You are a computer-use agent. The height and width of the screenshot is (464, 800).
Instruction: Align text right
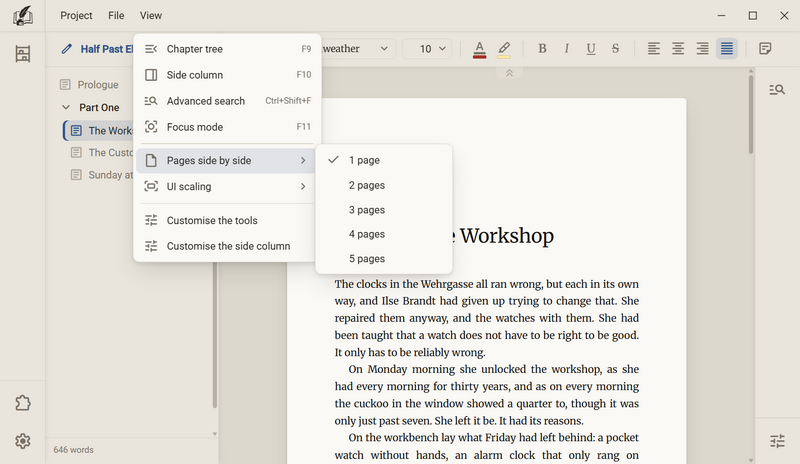pos(703,48)
